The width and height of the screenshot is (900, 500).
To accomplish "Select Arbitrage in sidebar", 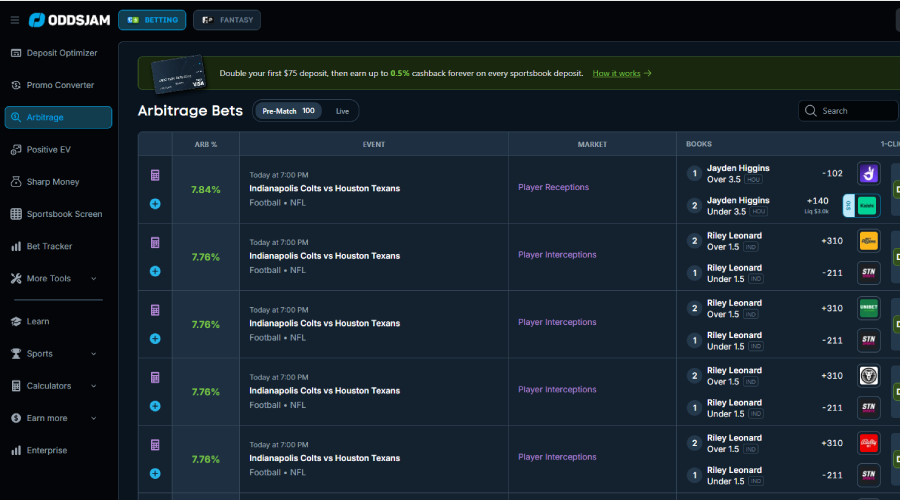I will click(x=59, y=117).
